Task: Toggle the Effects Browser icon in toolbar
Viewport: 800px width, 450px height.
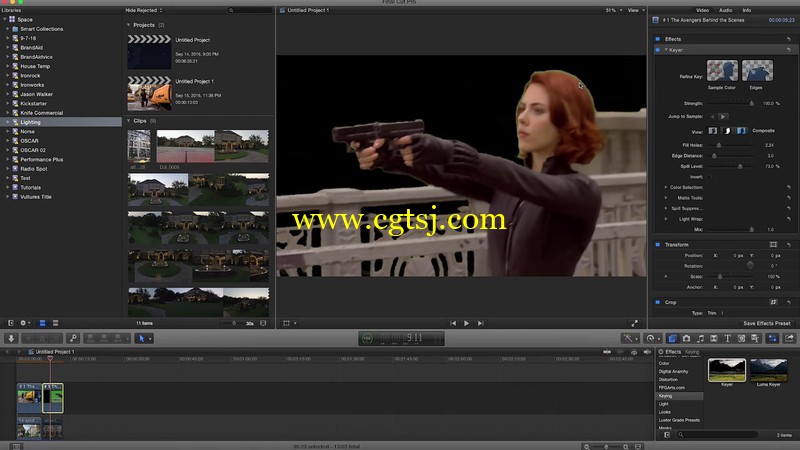Action: (672, 338)
